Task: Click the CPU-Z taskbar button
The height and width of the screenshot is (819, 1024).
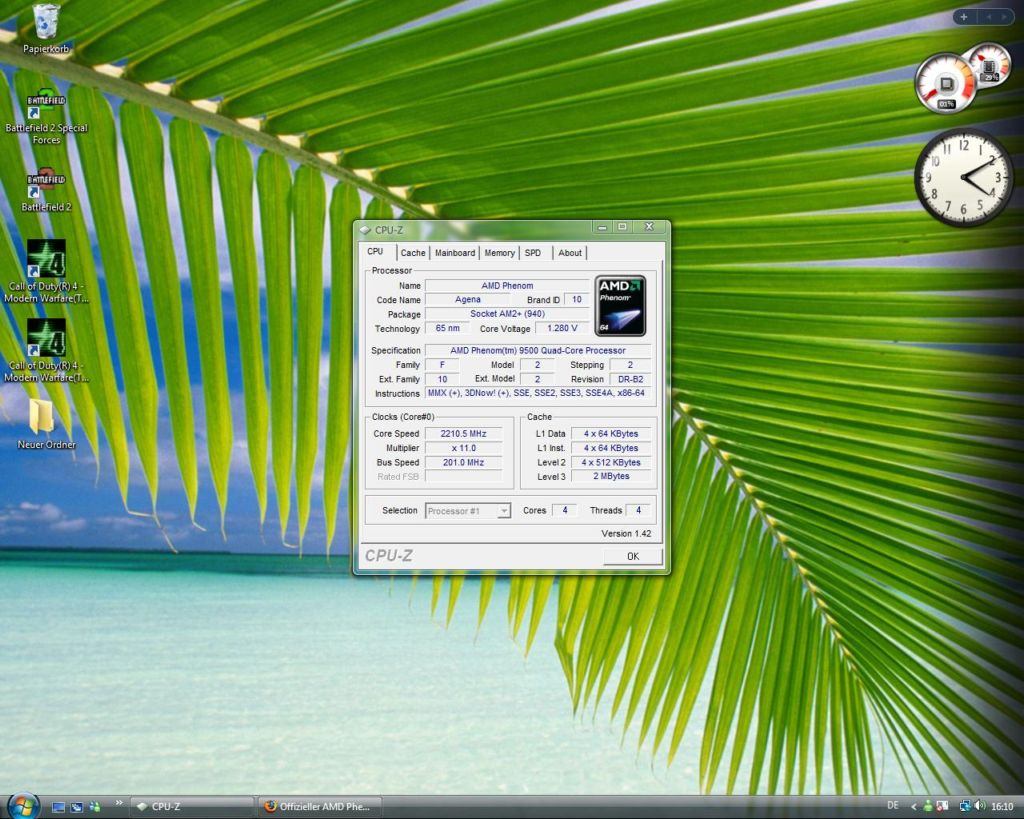Action: (x=192, y=807)
